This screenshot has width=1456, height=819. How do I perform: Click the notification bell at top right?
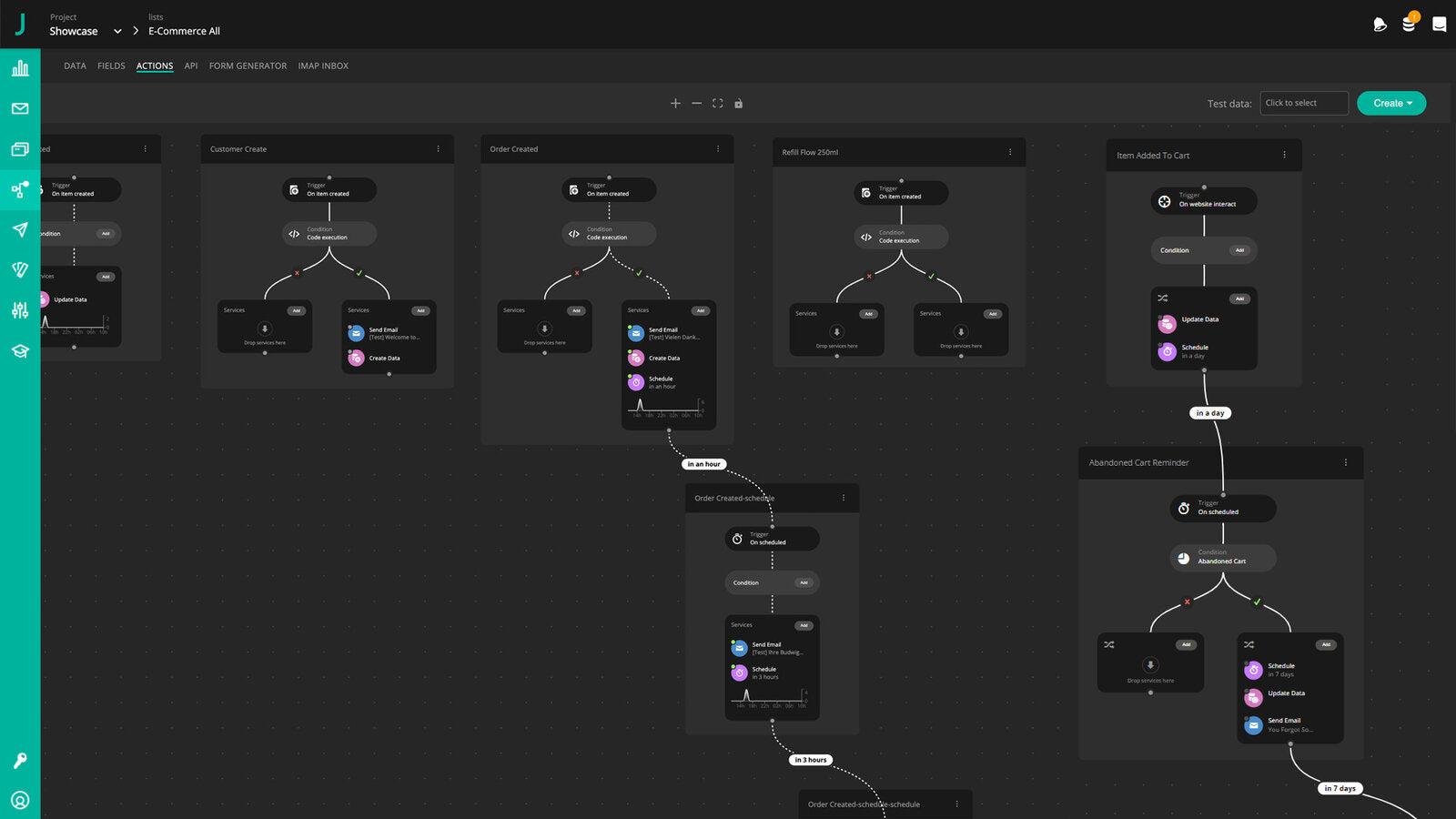pyautogui.click(x=1378, y=25)
